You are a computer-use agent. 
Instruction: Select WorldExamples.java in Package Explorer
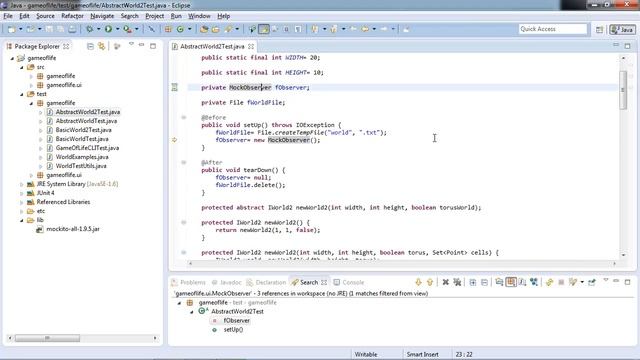82,157
